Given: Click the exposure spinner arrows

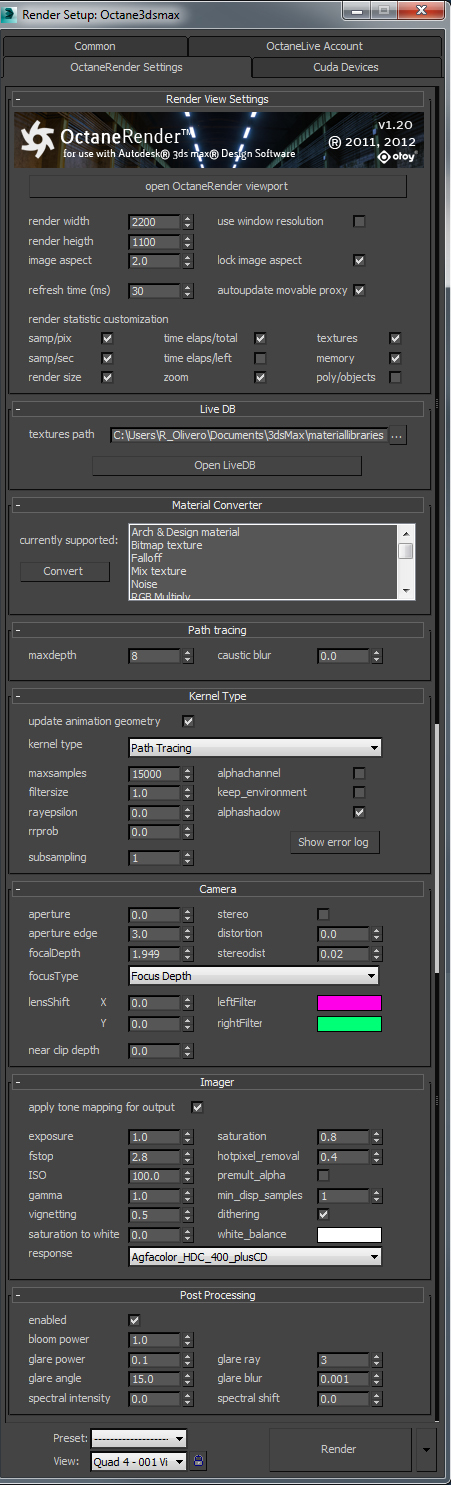Looking at the screenshot, I should (188, 1137).
